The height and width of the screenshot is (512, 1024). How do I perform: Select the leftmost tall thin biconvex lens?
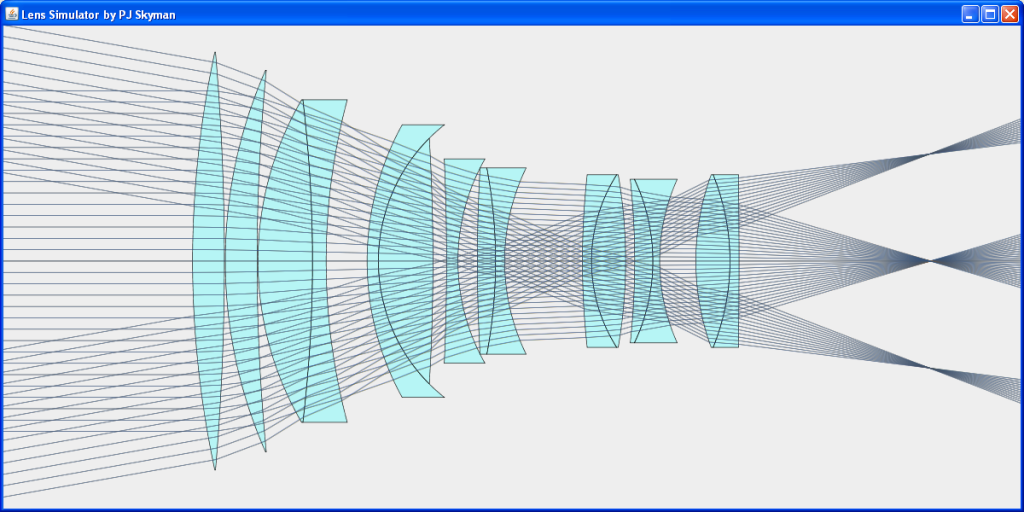tap(207, 260)
